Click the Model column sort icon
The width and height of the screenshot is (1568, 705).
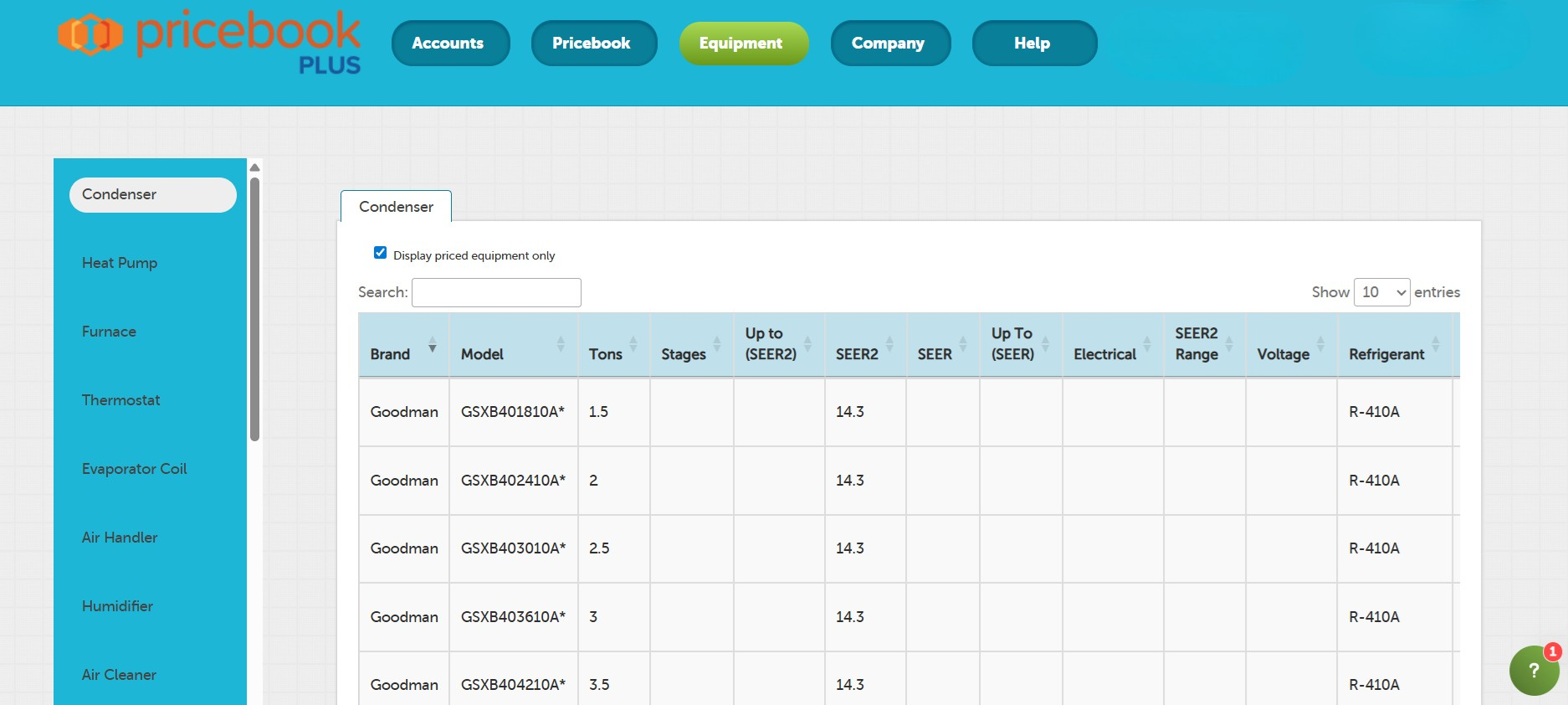point(561,345)
